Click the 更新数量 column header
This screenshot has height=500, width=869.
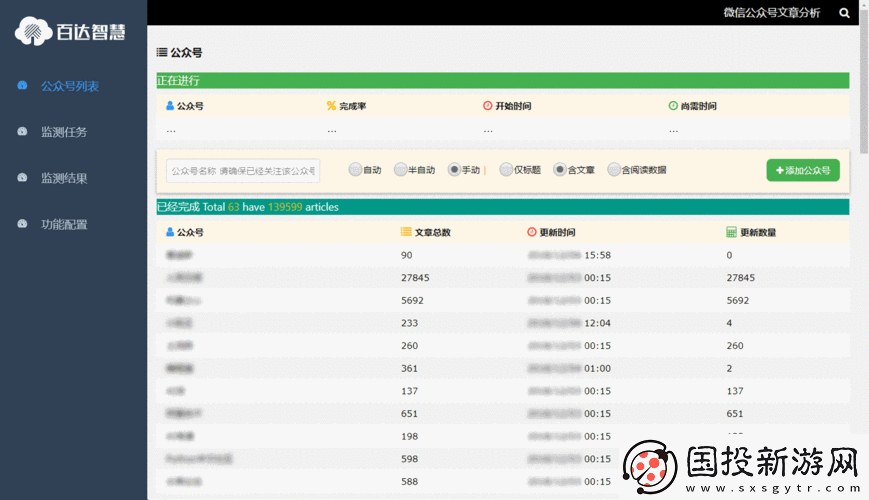[x=758, y=232]
